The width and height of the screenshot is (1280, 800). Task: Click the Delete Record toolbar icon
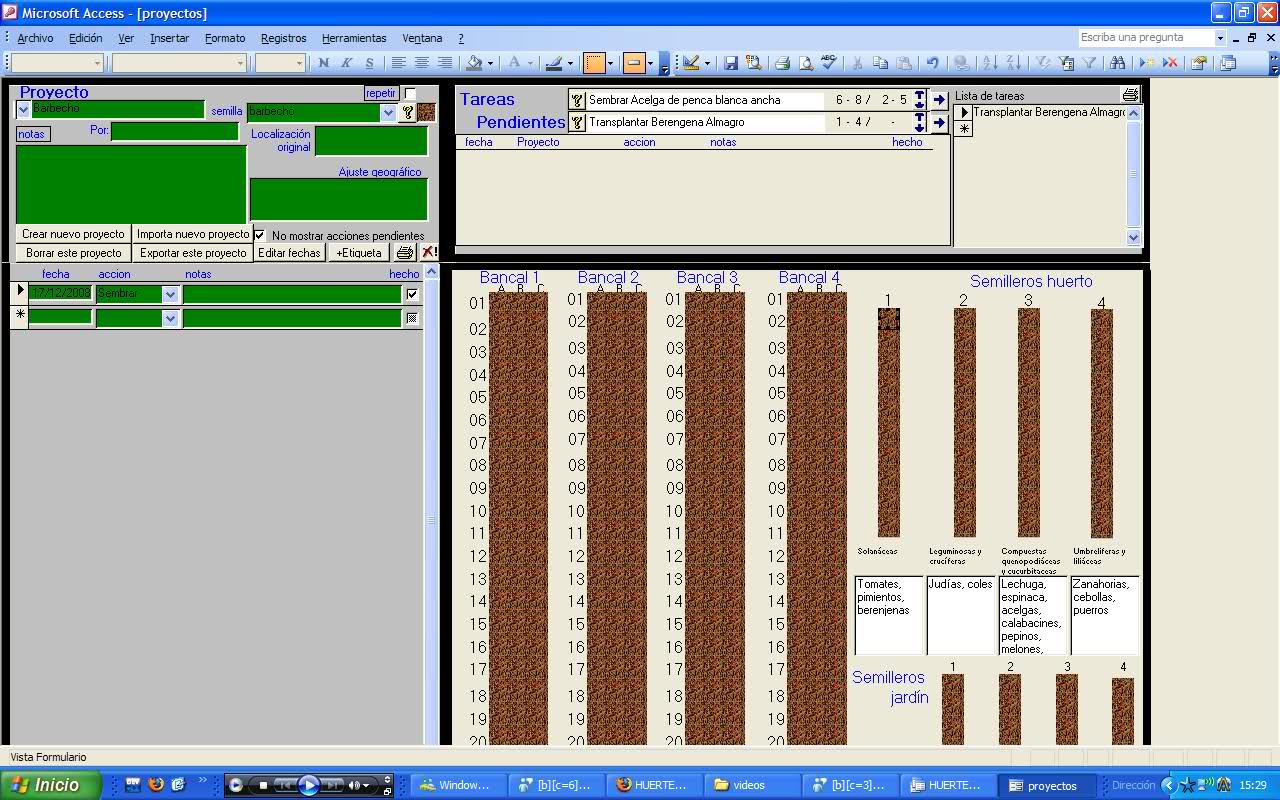[1169, 63]
